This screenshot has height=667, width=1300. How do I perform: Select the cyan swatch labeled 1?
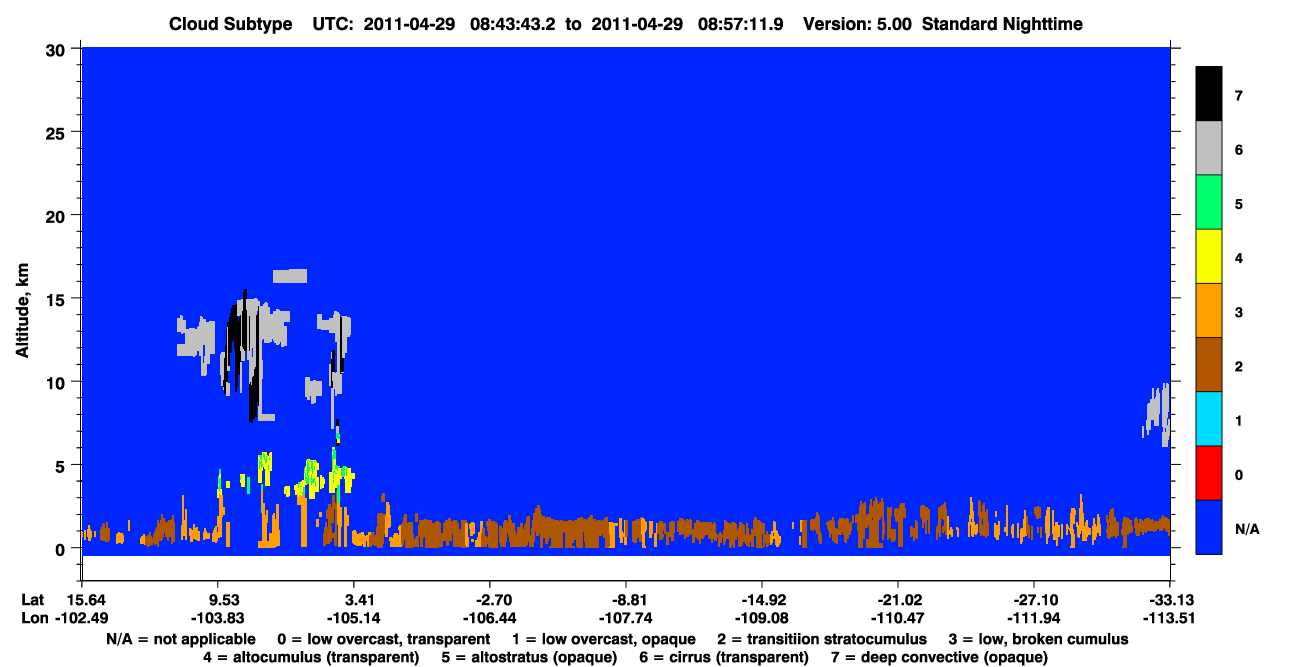1209,419
